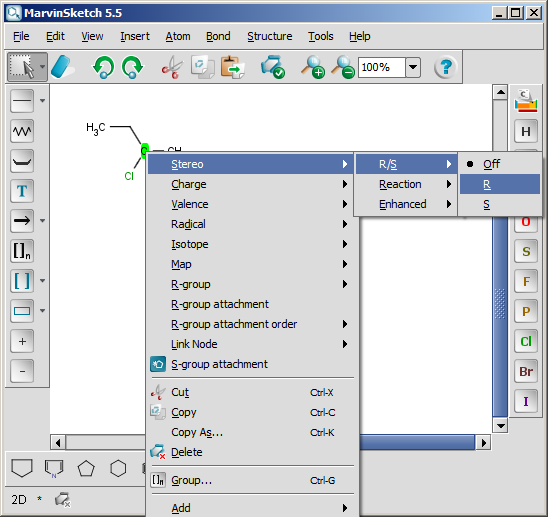Click the Cut scissors toolbar icon

pos(172,67)
